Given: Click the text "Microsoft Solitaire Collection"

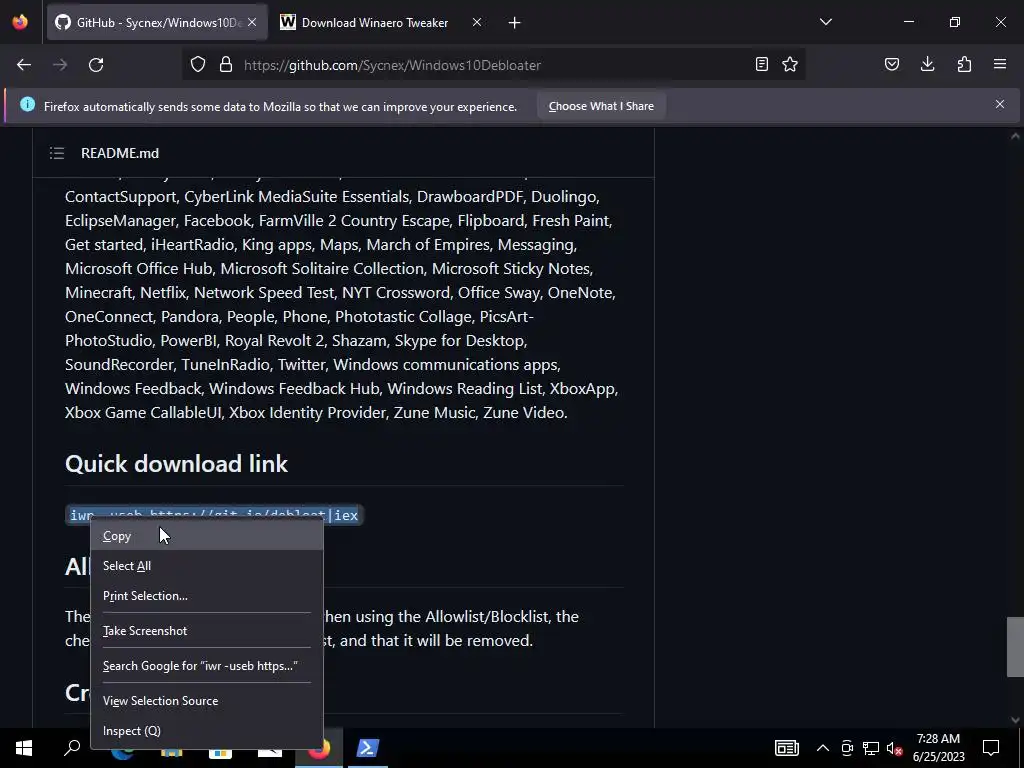Looking at the screenshot, I should [x=322, y=268].
